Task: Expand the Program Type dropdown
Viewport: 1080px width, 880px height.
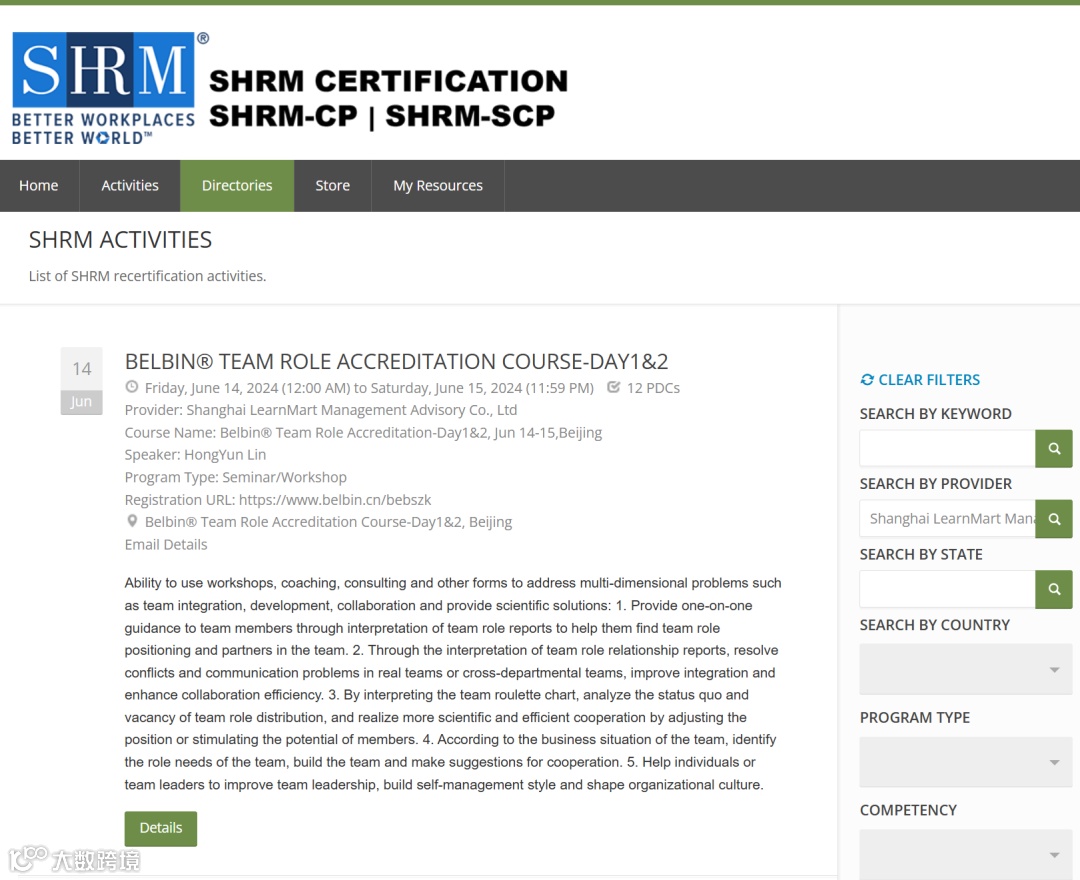Action: [966, 762]
